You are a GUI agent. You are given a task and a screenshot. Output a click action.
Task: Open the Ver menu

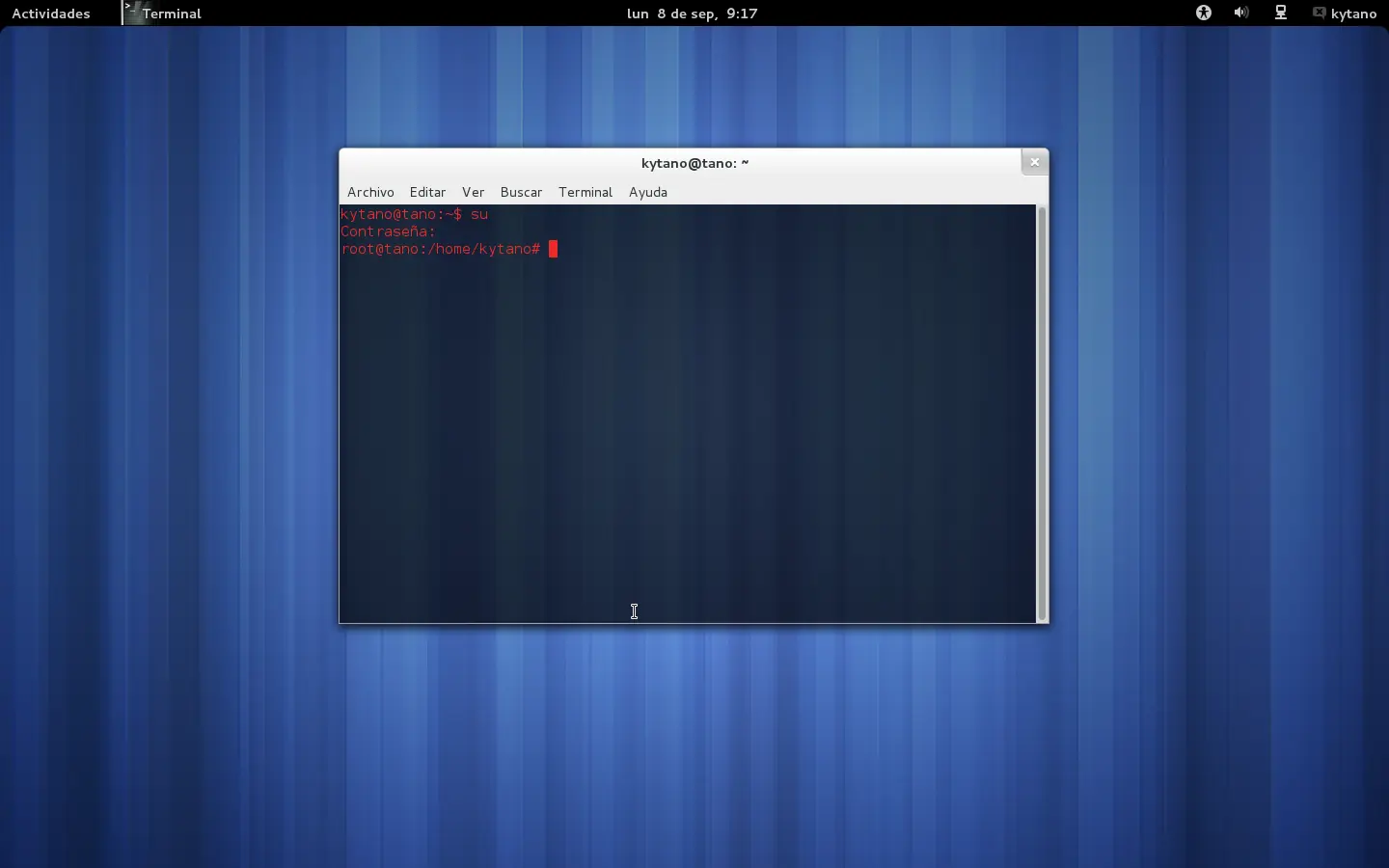473,192
